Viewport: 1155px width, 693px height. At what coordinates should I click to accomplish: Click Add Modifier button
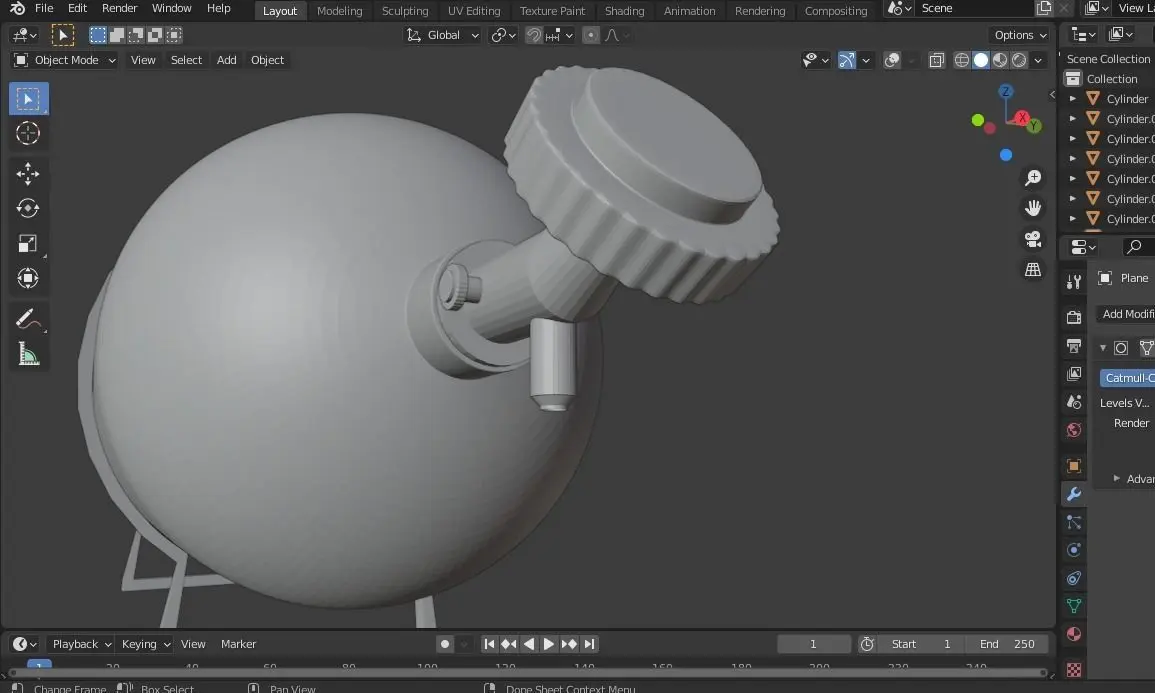coord(1126,314)
